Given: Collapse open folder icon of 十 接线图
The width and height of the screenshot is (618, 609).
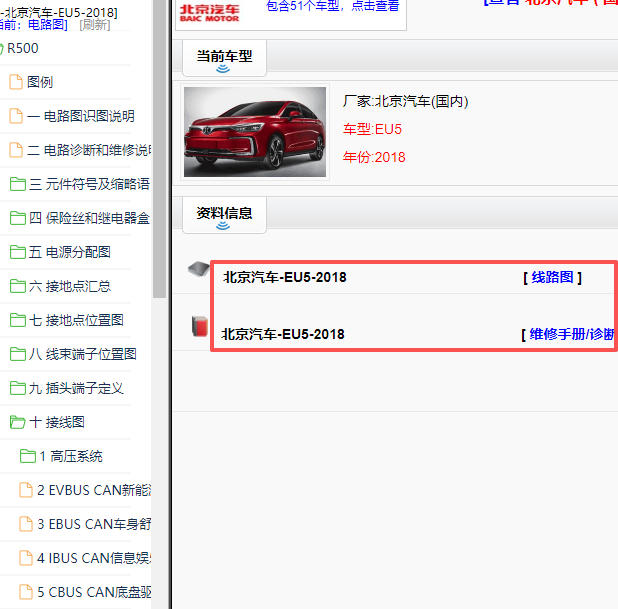Looking at the screenshot, I should (x=18, y=422).
